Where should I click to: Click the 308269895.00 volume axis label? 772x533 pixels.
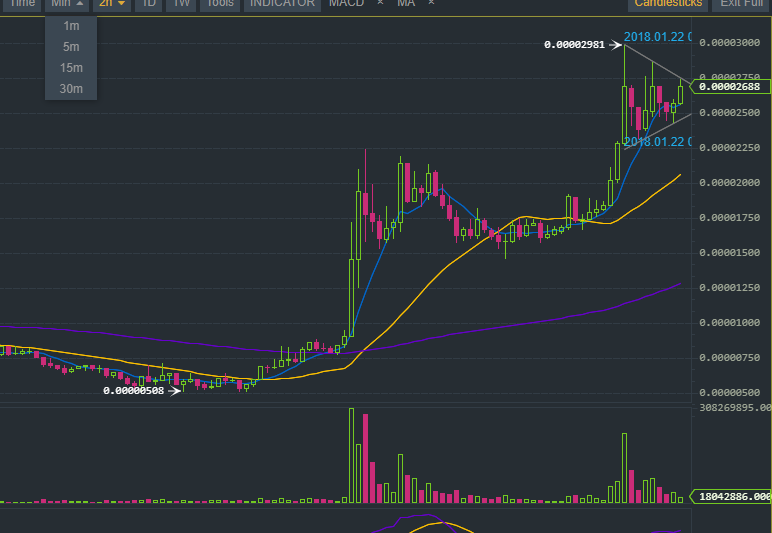click(x=735, y=408)
